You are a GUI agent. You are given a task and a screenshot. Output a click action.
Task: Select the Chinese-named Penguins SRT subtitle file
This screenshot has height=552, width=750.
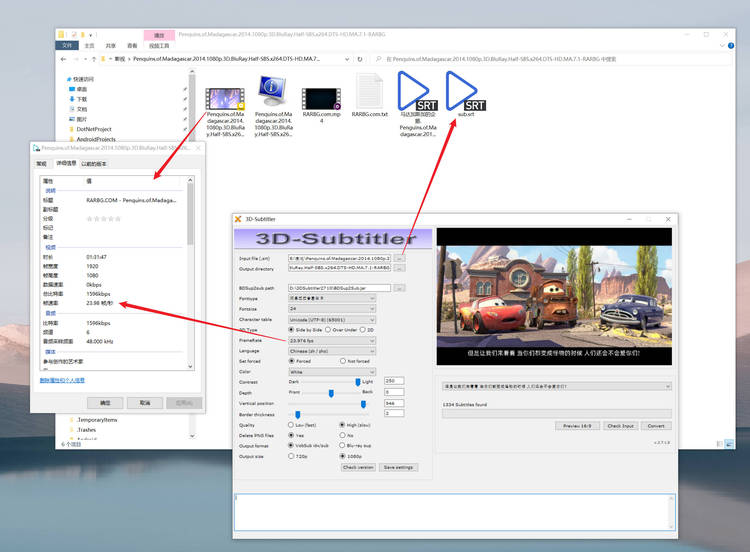pyautogui.click(x=418, y=91)
